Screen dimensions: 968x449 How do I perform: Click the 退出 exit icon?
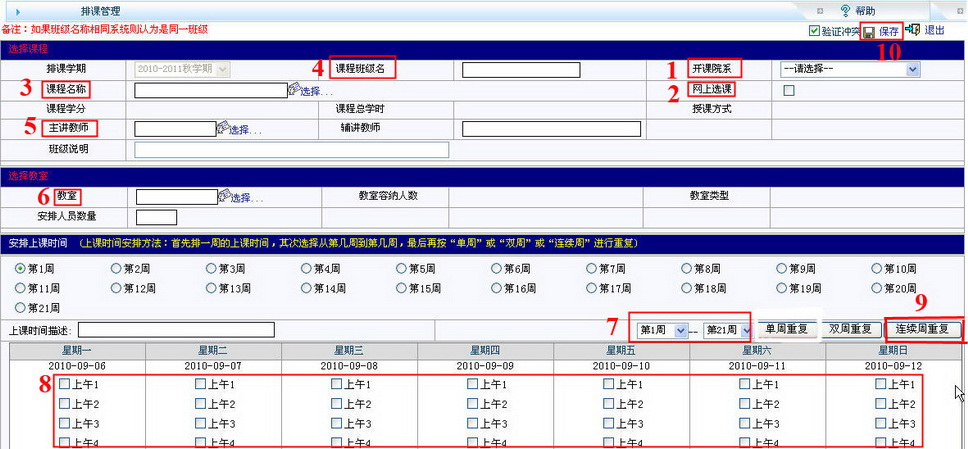(x=913, y=31)
